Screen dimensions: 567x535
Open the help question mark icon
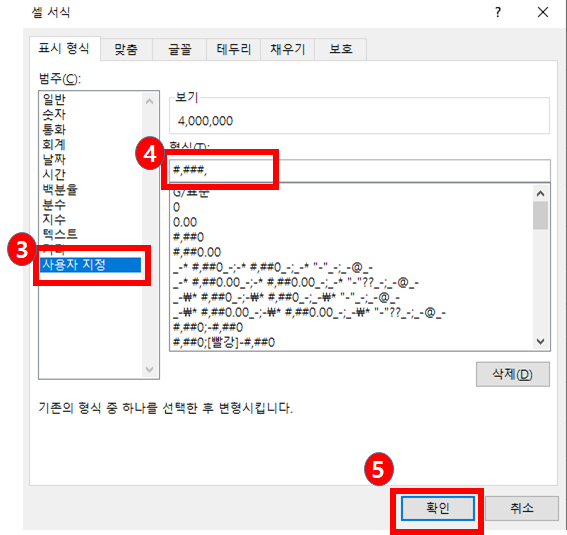tap(498, 13)
